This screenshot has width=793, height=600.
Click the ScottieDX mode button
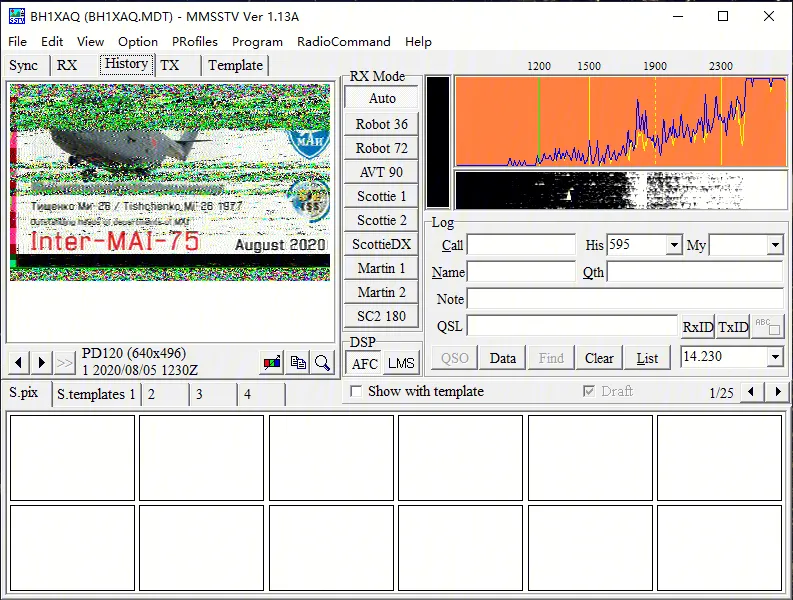[381, 244]
